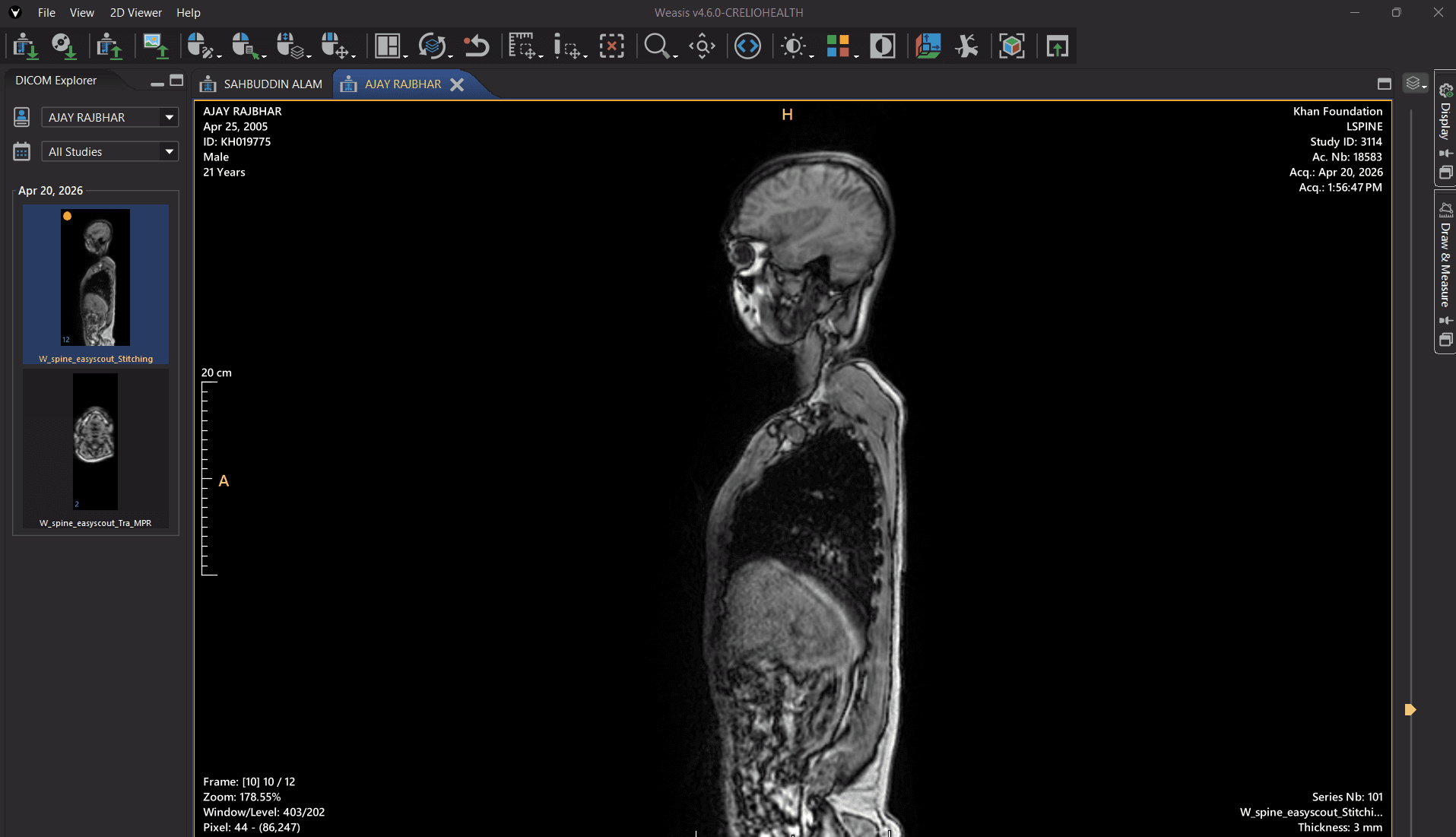The height and width of the screenshot is (837, 1456).
Task: Open the Display side panel
Action: click(x=1445, y=122)
